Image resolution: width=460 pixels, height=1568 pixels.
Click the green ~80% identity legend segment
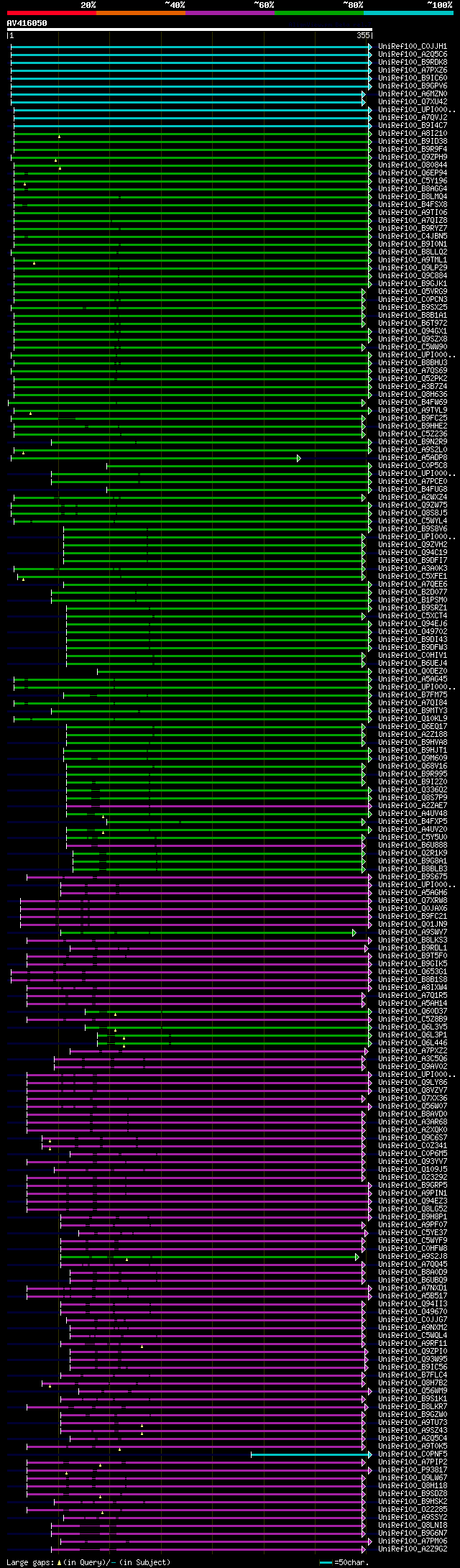coord(319,13)
